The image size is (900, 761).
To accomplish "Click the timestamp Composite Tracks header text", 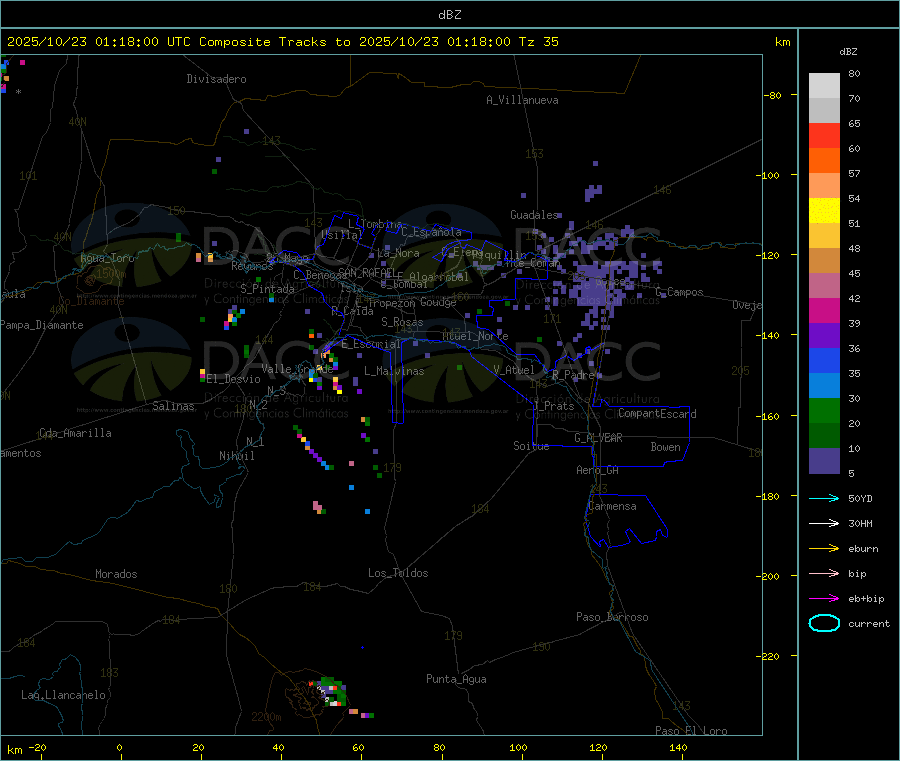I will tap(283, 42).
